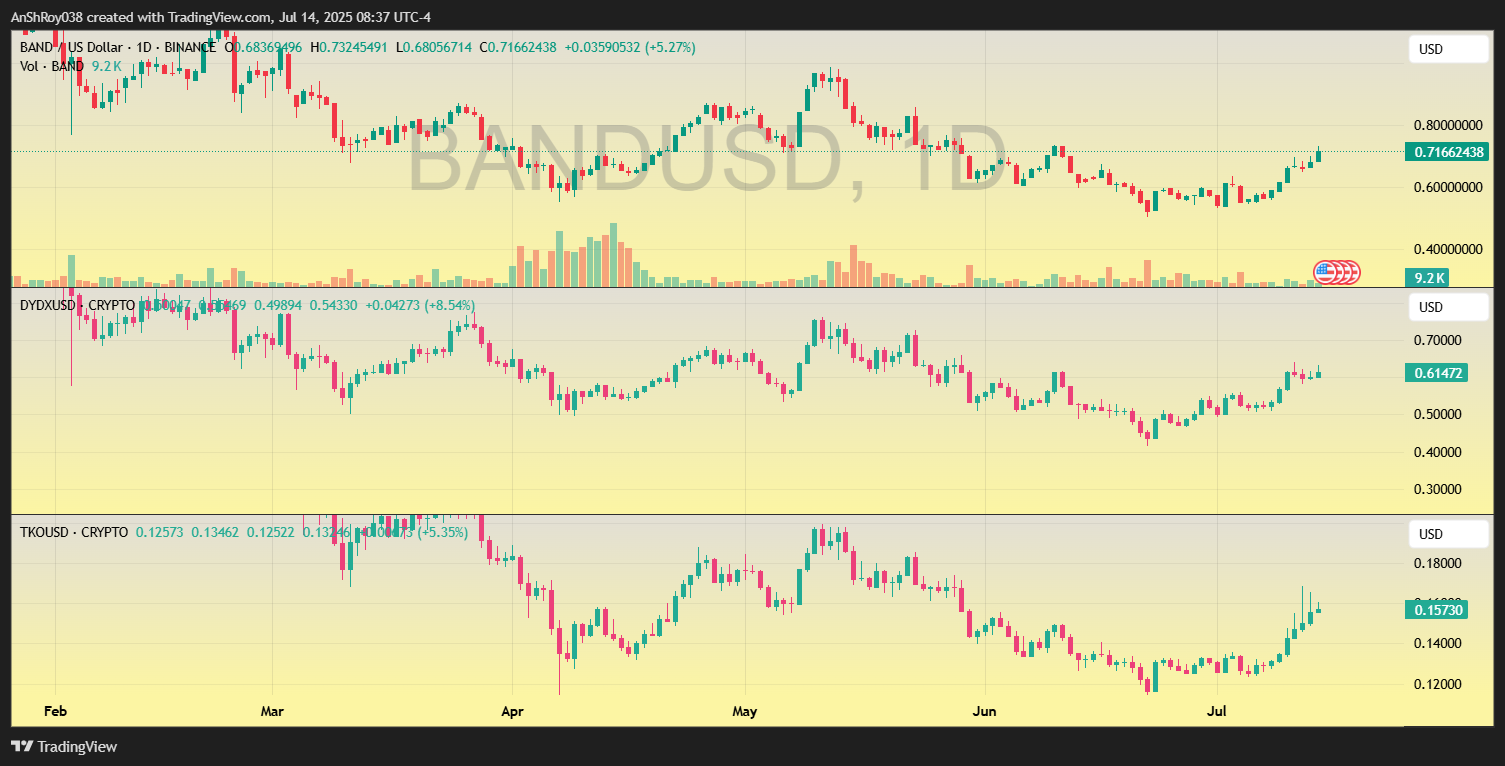Open the USD currency selector in DYDXUSD pane
This screenshot has height=766, width=1505.
point(1446,307)
